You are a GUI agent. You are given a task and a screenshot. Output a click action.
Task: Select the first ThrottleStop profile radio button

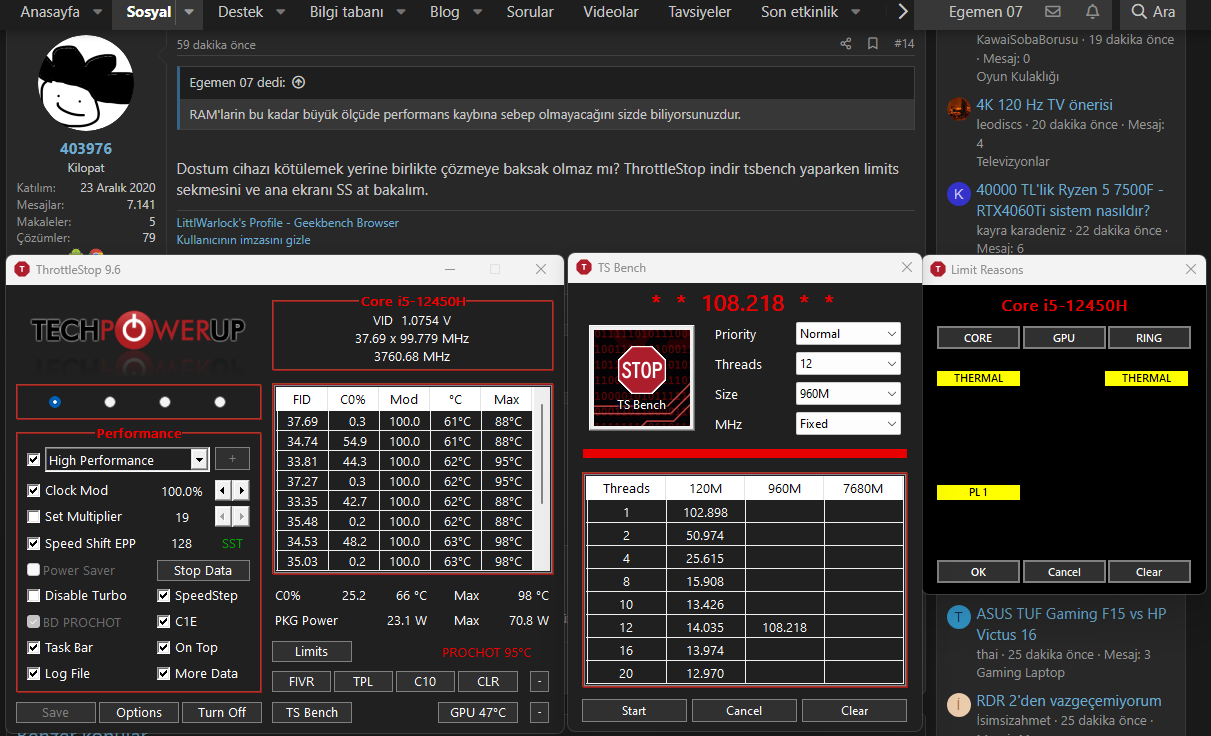coord(55,402)
